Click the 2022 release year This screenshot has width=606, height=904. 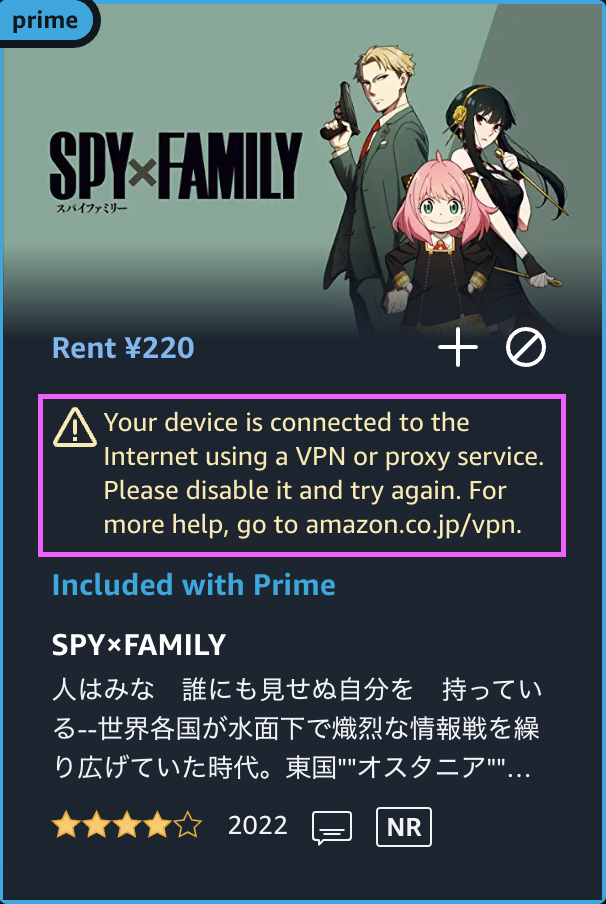point(257,826)
